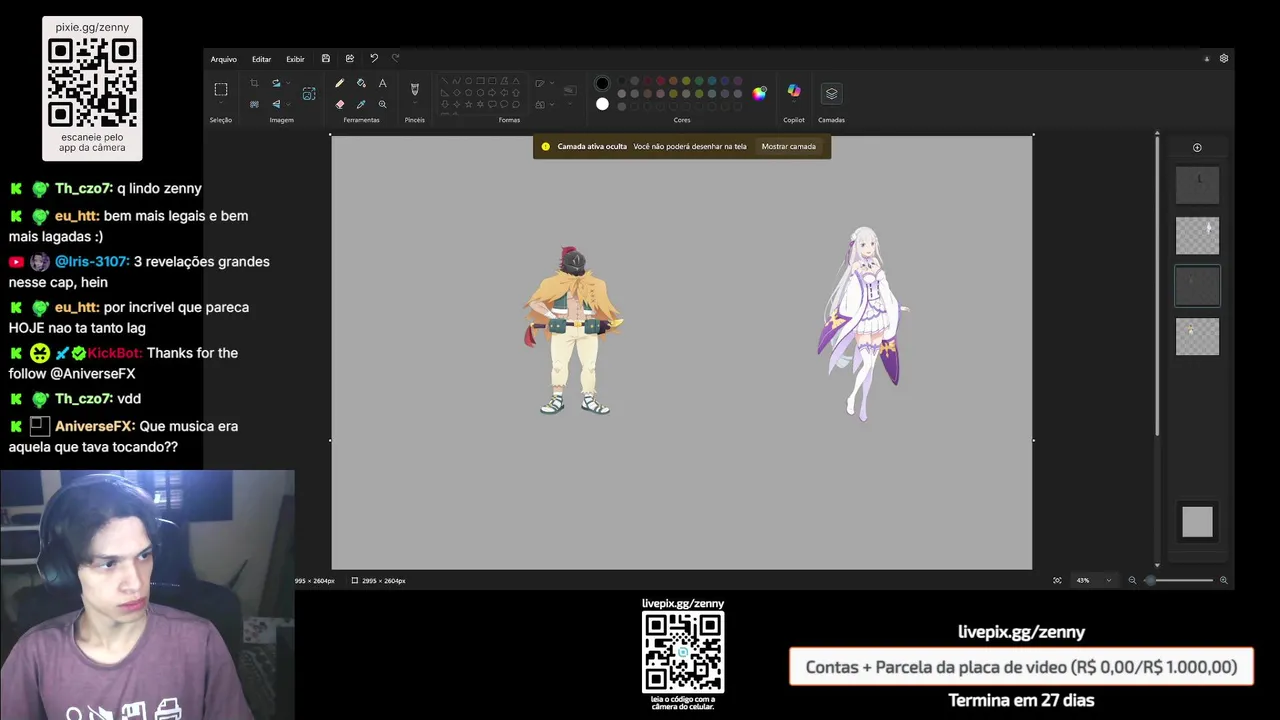Pick the yellow swatch in Cores palette
This screenshot has width=1280, height=720.
coord(686,81)
